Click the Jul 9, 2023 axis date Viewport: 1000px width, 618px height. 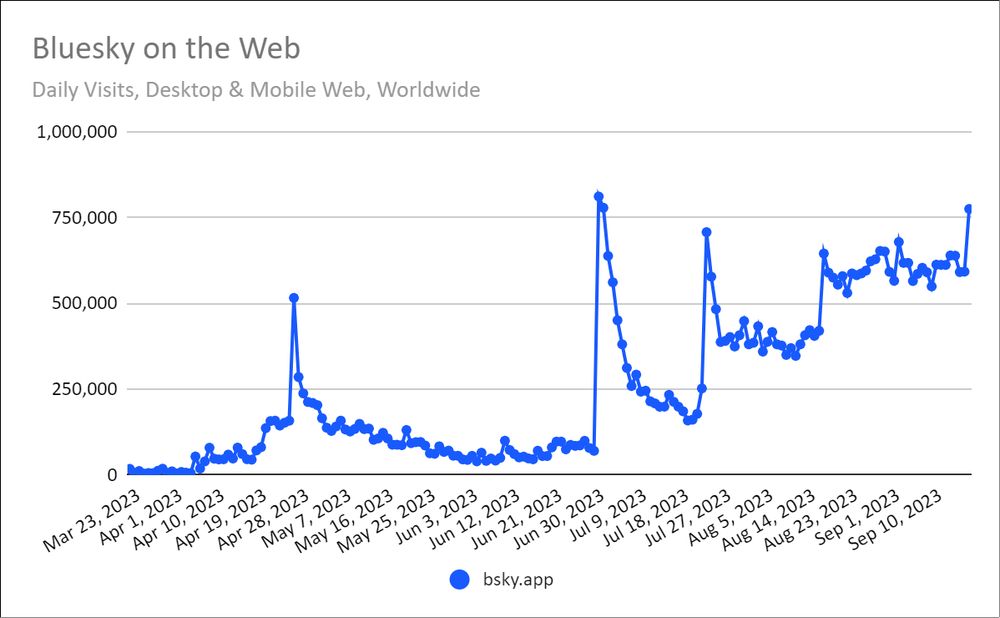coord(607,516)
